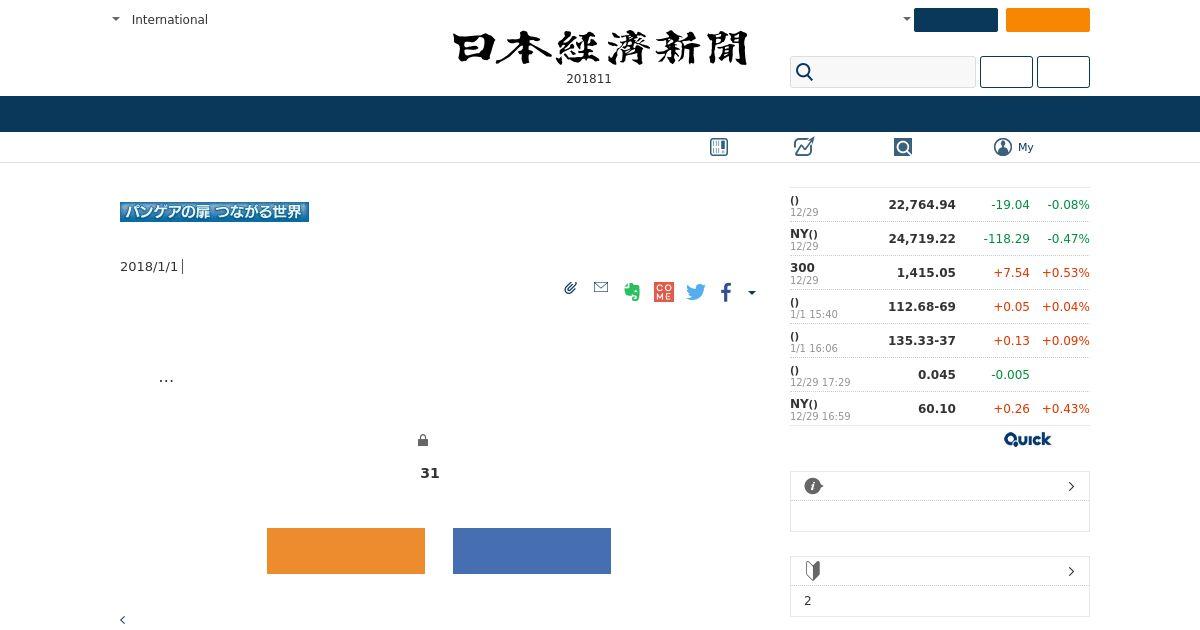
Task: Click the Nikkei newspaper masthead logo
Action: tap(600, 48)
